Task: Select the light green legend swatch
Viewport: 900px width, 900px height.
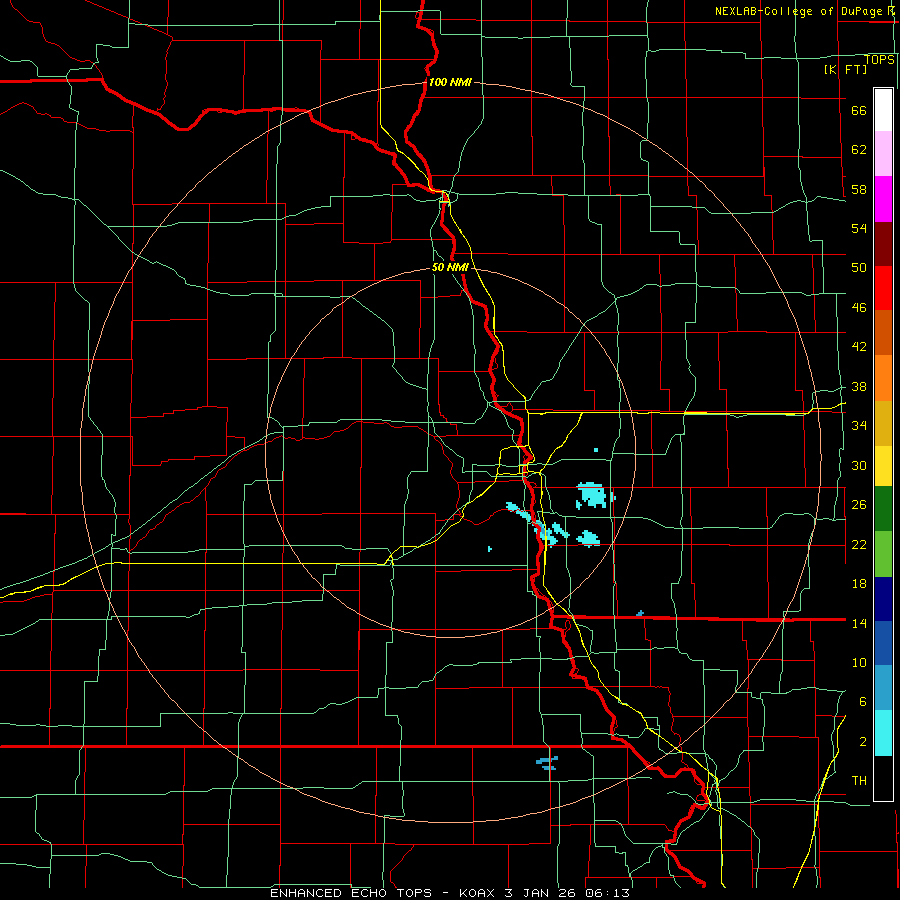Action: click(883, 554)
